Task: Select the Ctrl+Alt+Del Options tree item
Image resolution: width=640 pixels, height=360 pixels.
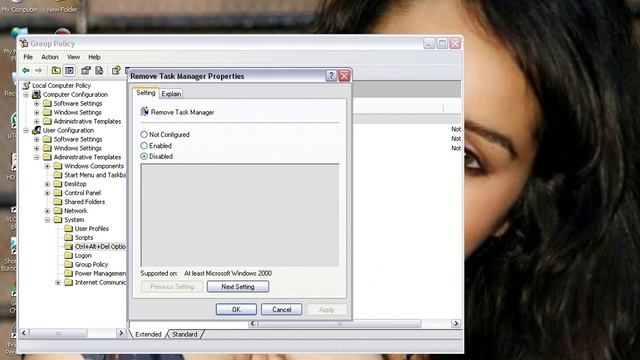Action: point(100,247)
